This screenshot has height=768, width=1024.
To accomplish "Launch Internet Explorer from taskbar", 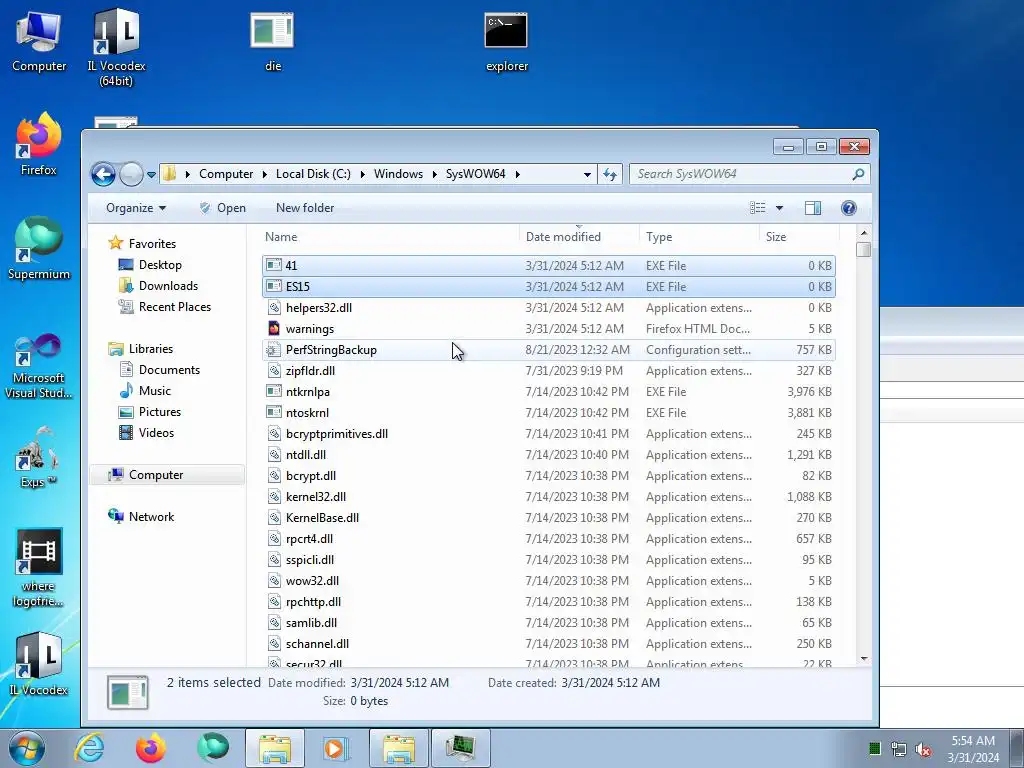I will tap(89, 748).
